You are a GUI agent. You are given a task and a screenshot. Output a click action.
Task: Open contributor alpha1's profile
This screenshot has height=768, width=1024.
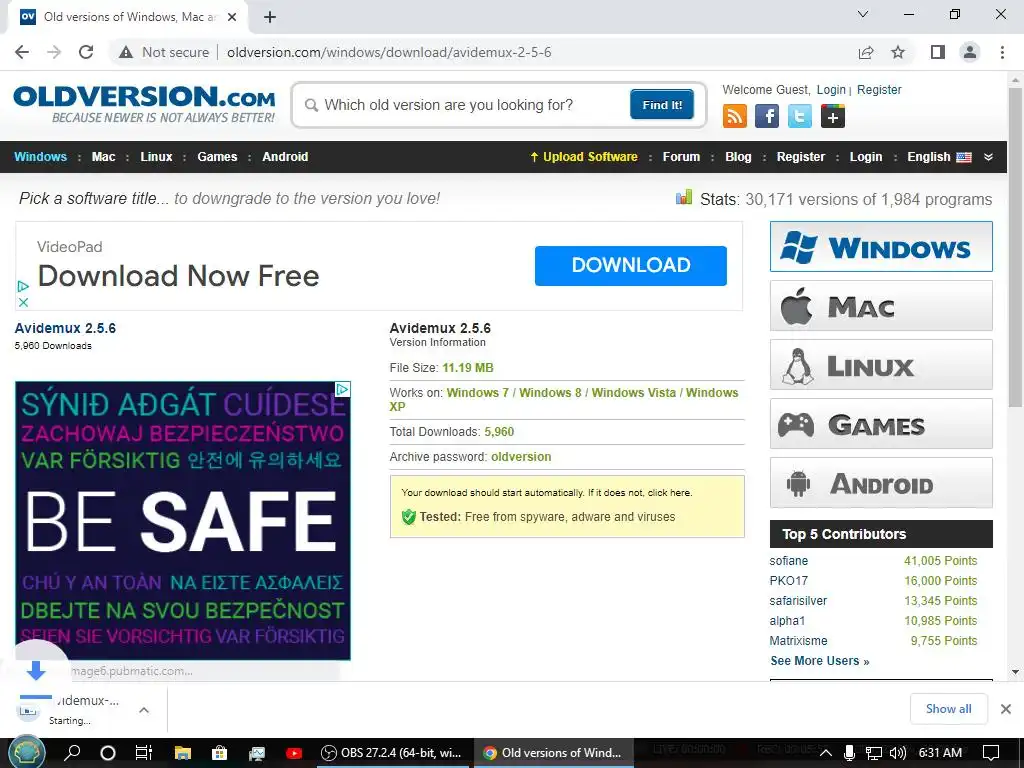787,620
